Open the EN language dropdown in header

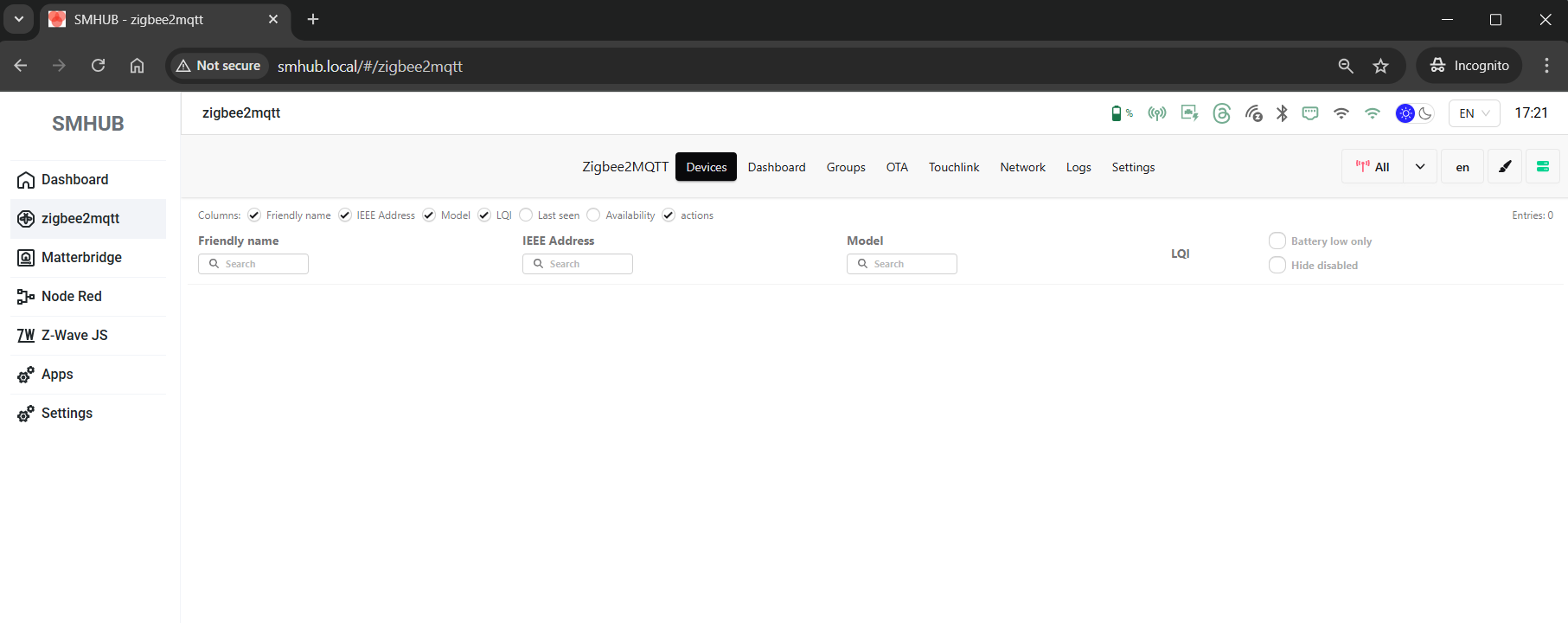click(x=1474, y=113)
